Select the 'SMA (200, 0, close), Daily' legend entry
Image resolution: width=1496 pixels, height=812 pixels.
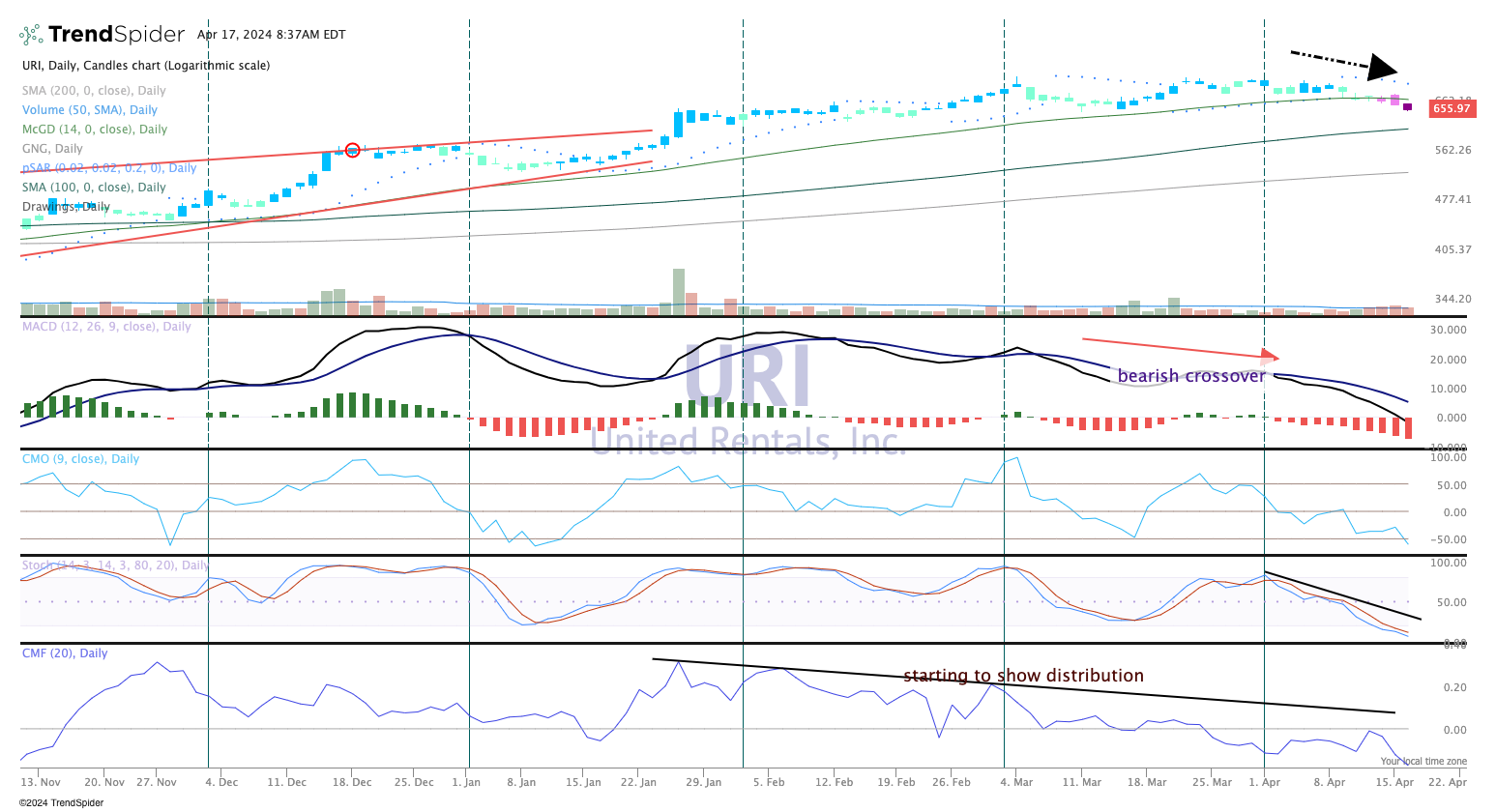[x=94, y=91]
